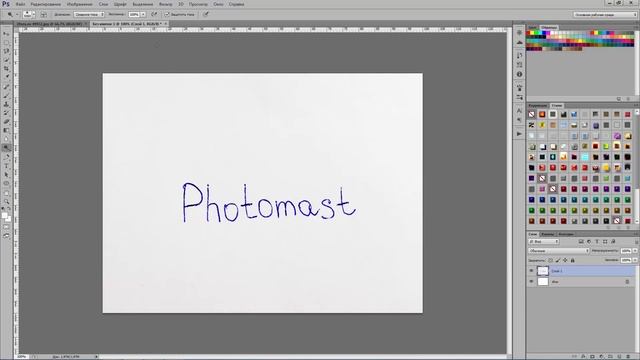Open the layer opacity slider arrow
This screenshot has width=640, height=360.
635,251
